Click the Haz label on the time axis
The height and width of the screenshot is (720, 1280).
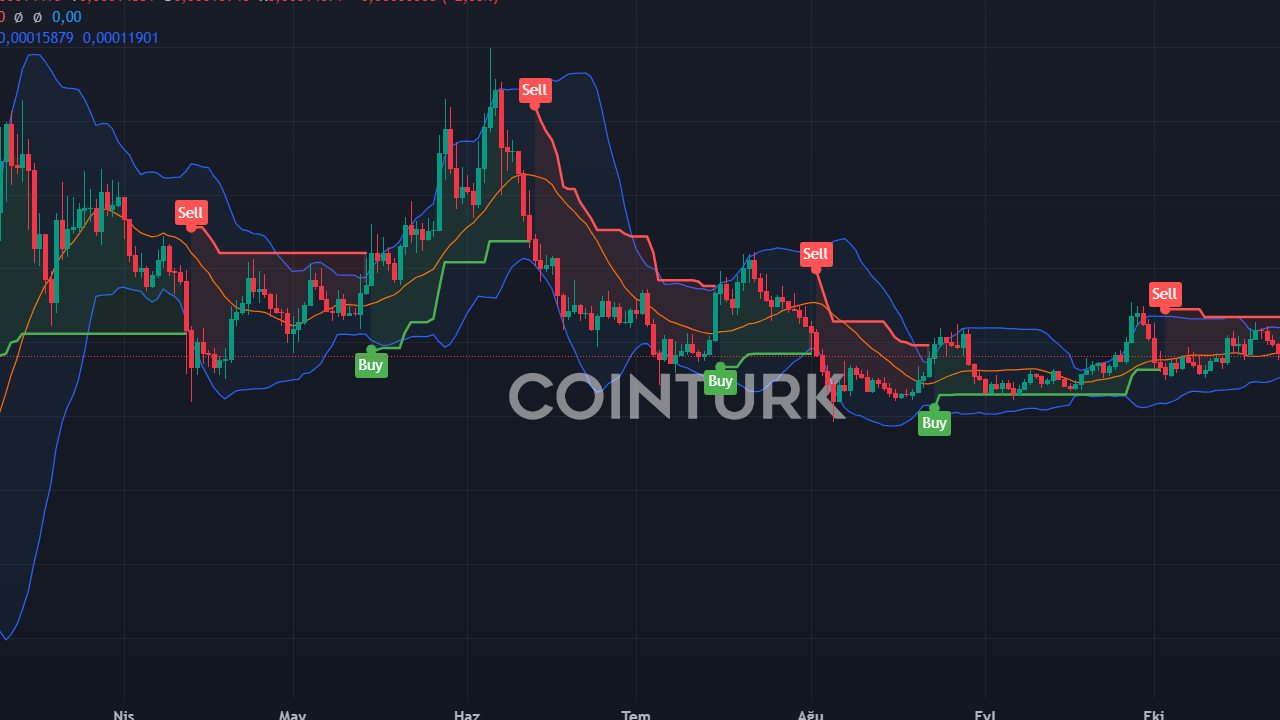pyautogui.click(x=467, y=714)
